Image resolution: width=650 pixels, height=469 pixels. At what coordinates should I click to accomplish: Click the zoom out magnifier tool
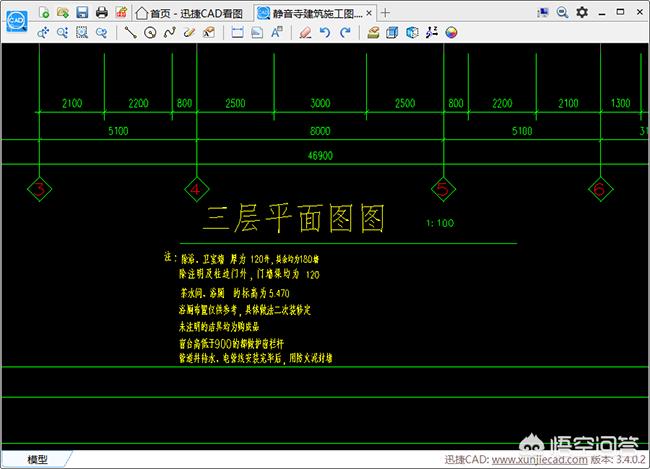(102, 32)
